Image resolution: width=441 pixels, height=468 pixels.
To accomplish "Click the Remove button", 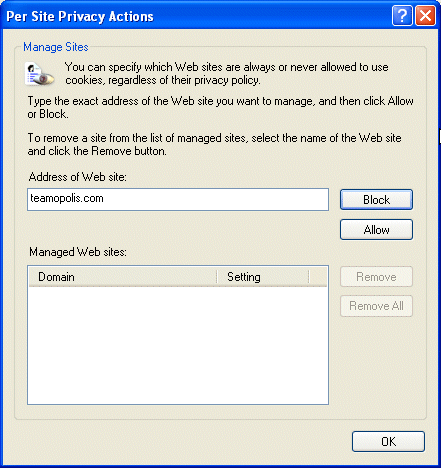I will point(376,277).
